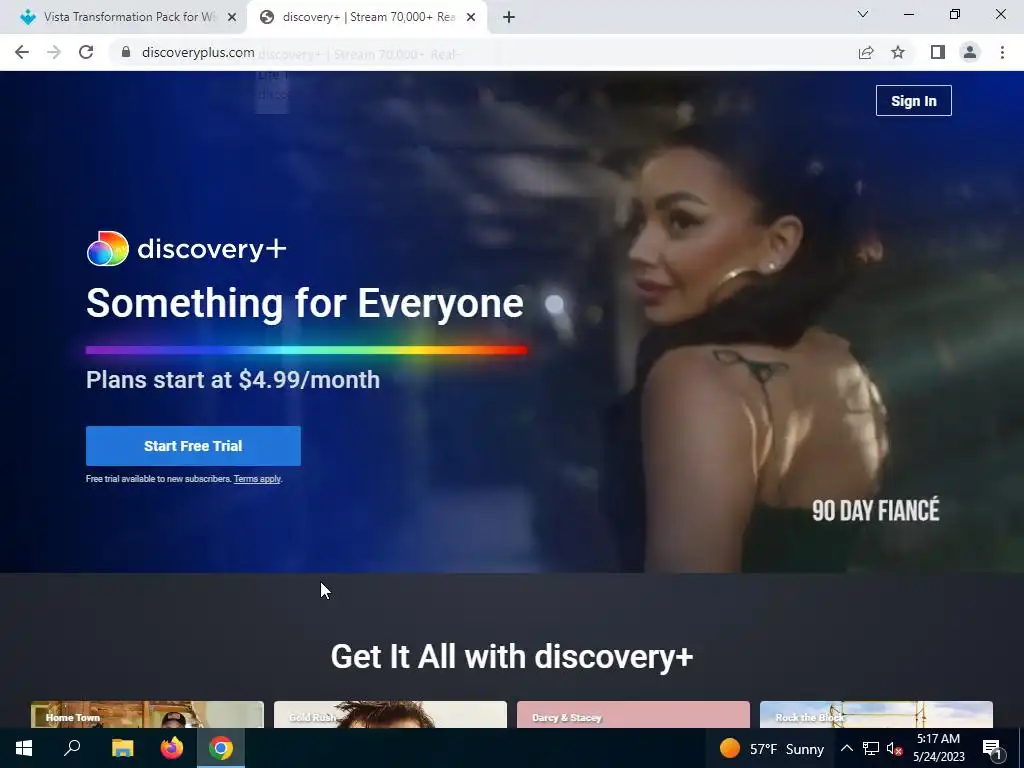Open the Chrome side panel
The width and height of the screenshot is (1024, 768).
pos(938,52)
